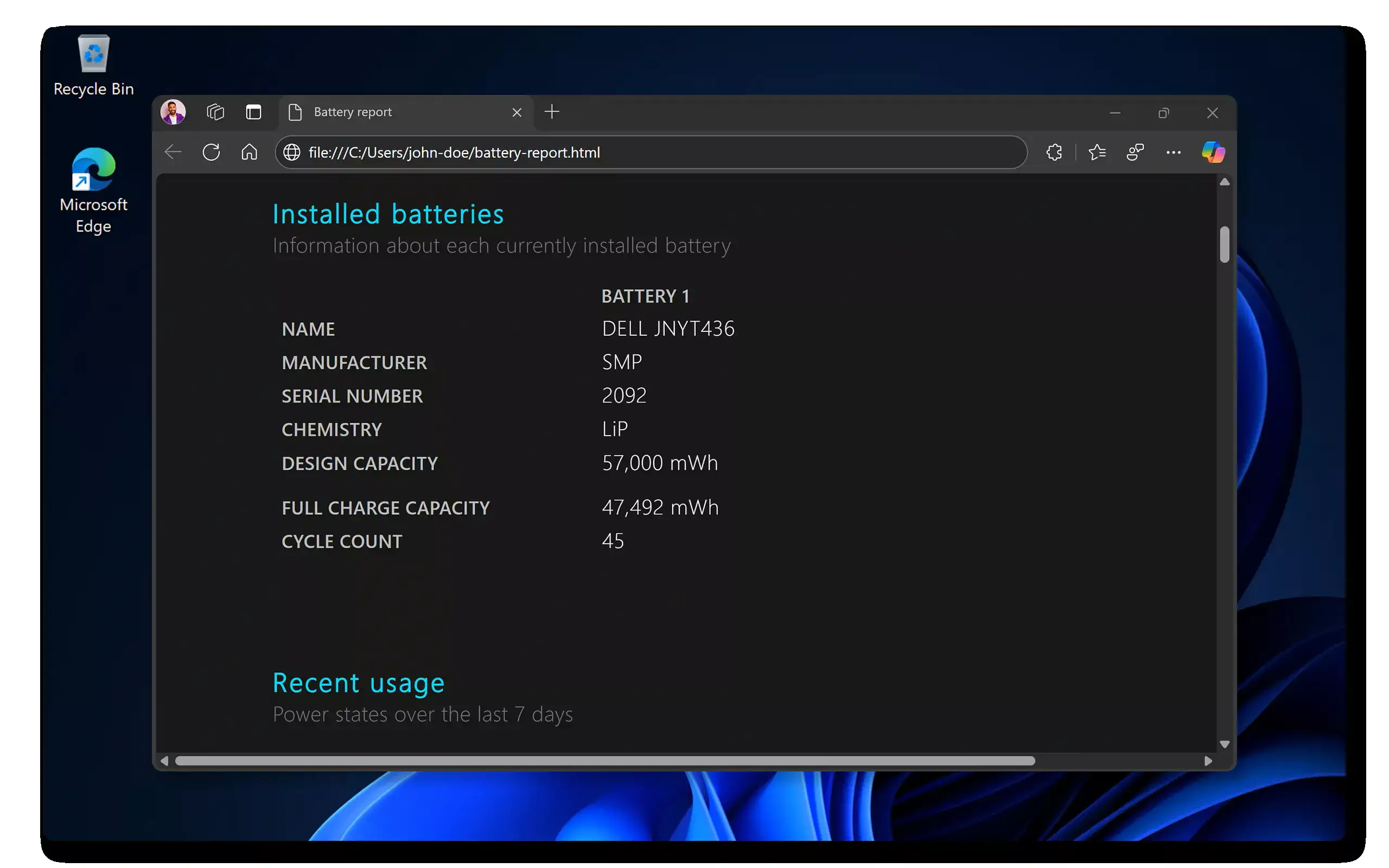Viewport: 1389px width, 868px height.
Task: Click the Refresh page button
Action: [x=211, y=152]
